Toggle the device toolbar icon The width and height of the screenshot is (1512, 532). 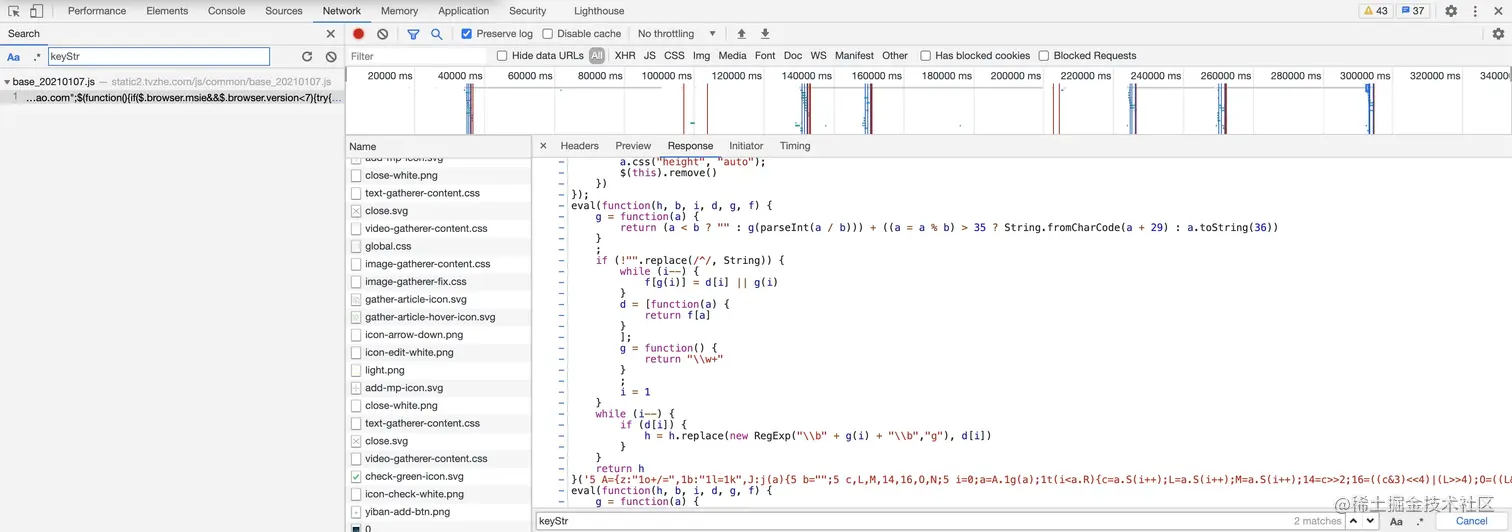click(36, 11)
